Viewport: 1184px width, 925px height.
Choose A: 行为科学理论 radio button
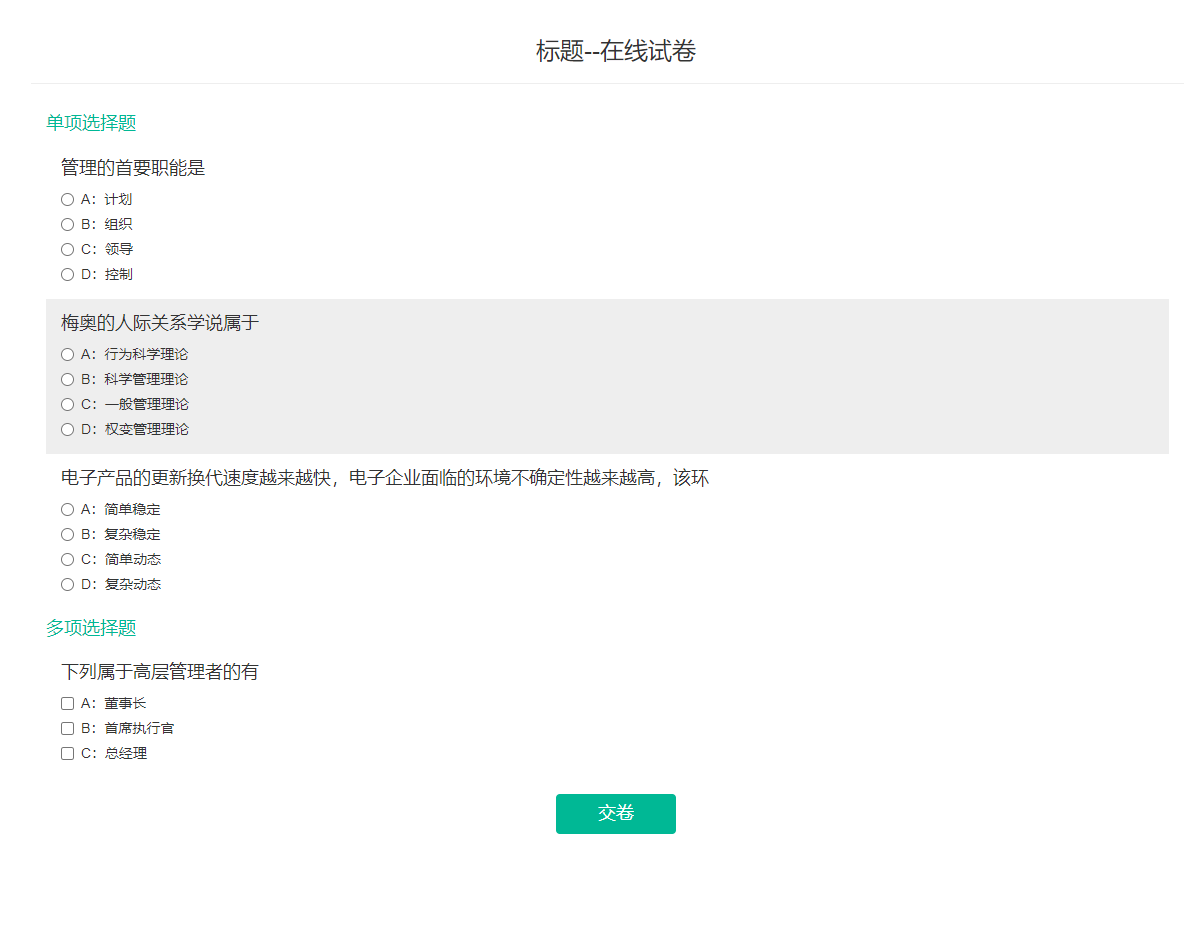pos(67,354)
